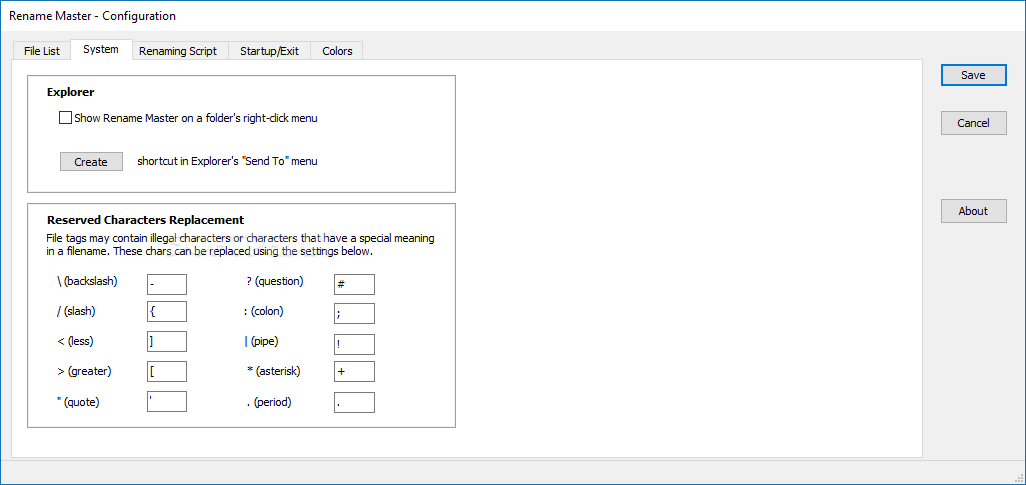
Task: Open the Colors tab
Action: click(x=337, y=51)
